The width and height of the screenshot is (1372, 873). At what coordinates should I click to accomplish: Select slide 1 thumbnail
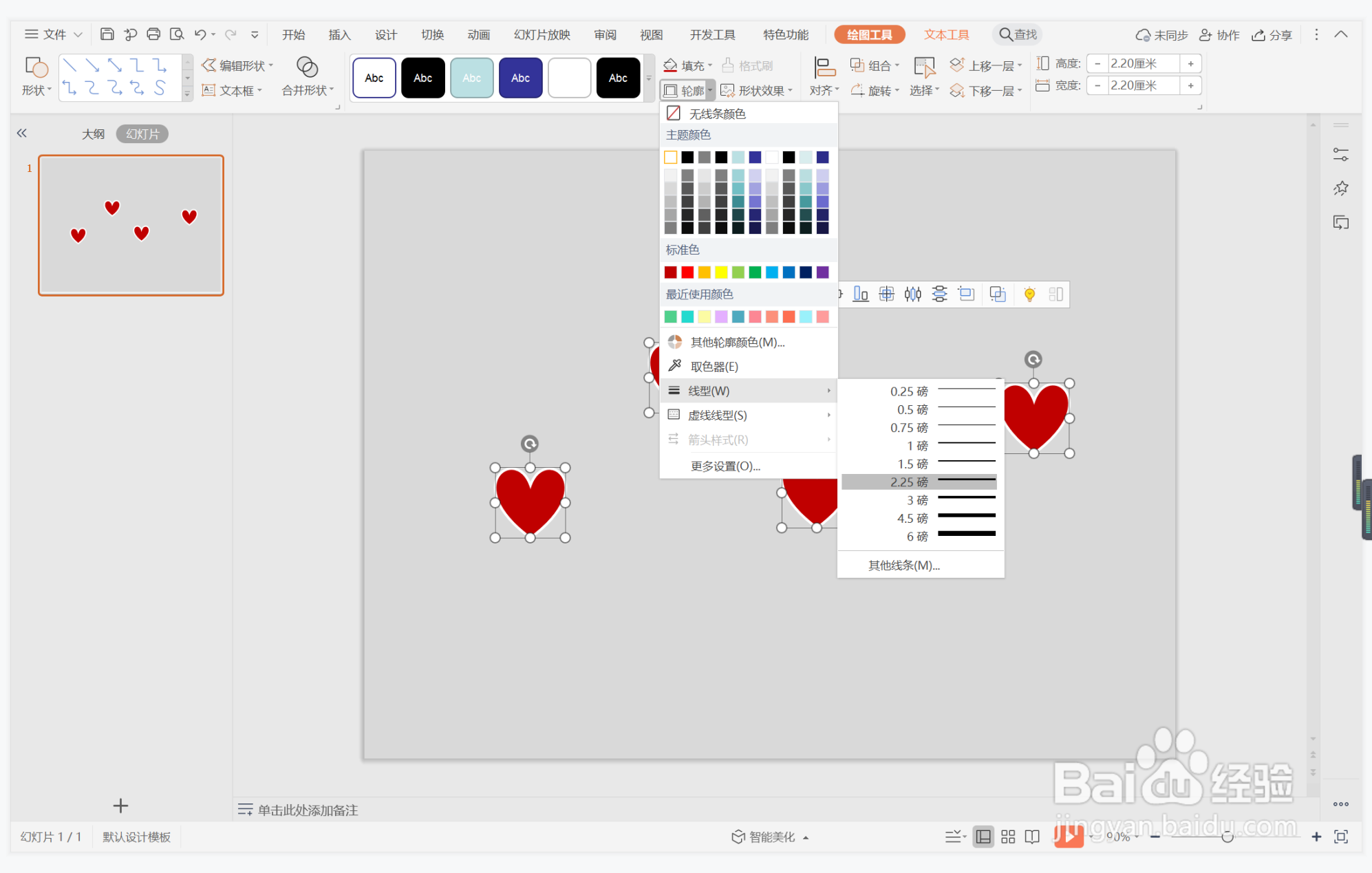click(131, 225)
